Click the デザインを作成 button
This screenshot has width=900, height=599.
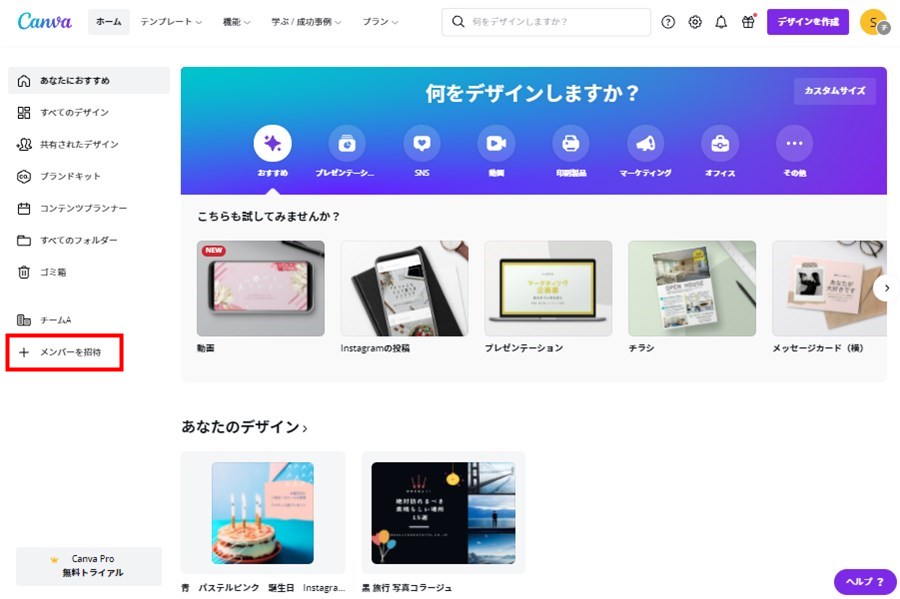(x=808, y=22)
